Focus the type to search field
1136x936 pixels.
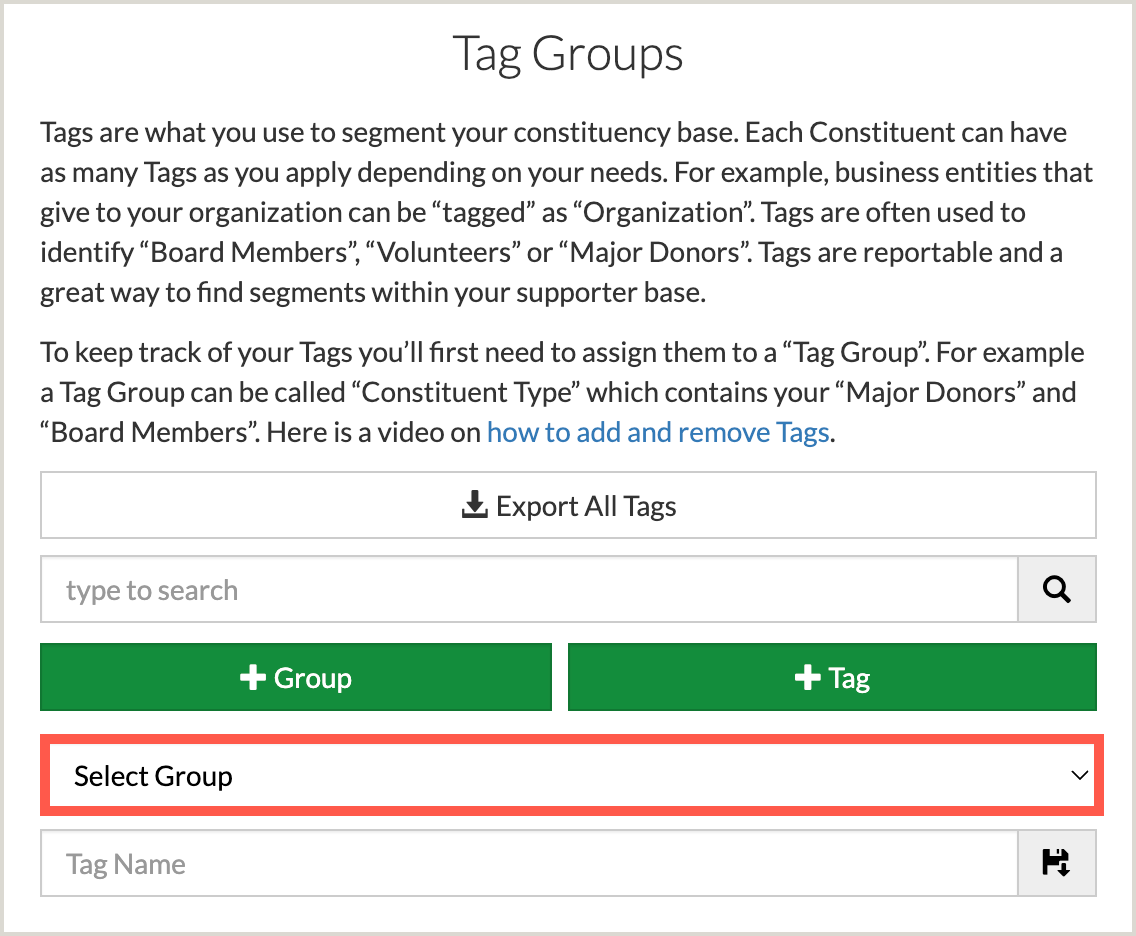click(529, 589)
